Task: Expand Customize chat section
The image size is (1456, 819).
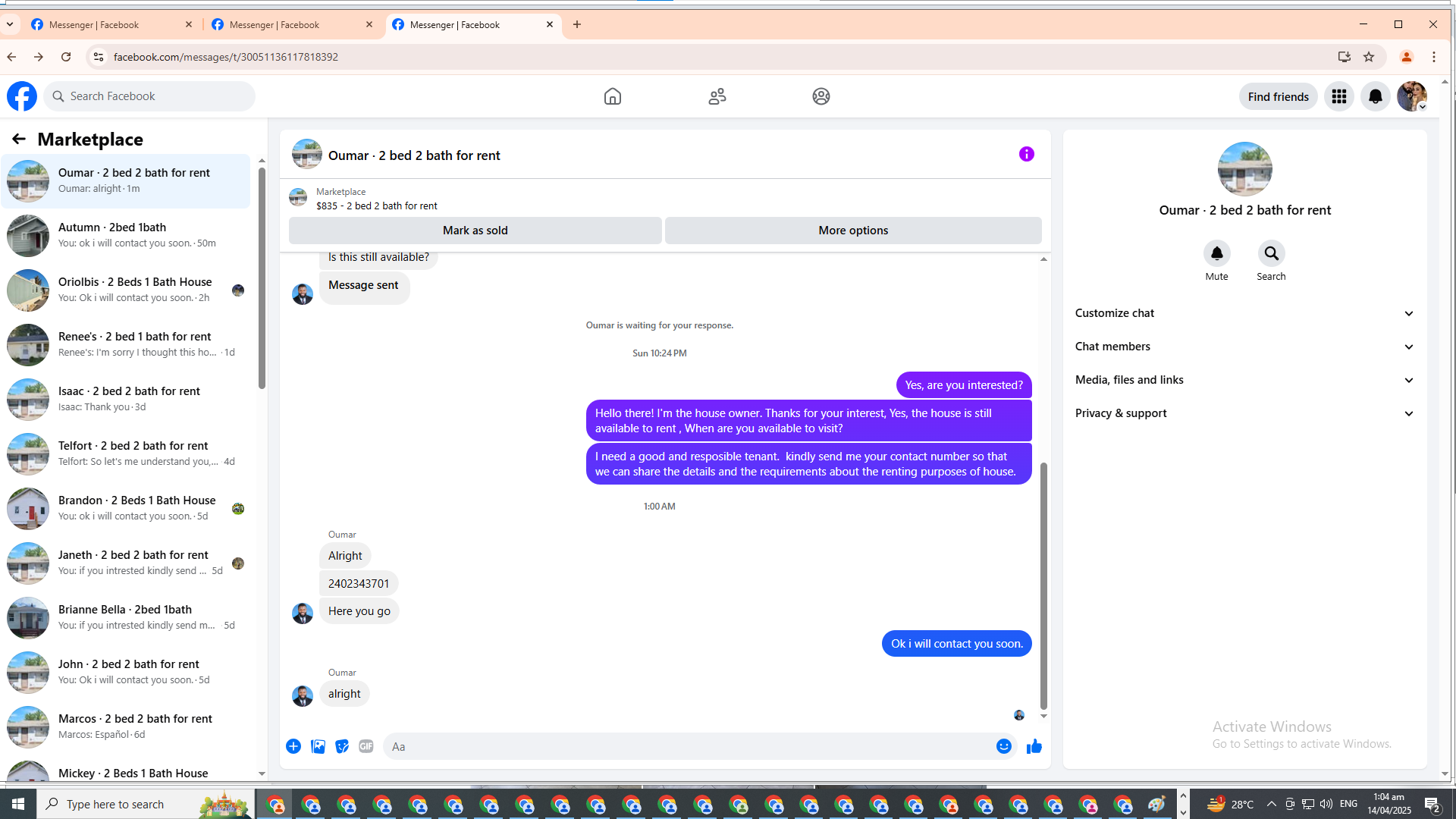Action: (x=1244, y=313)
